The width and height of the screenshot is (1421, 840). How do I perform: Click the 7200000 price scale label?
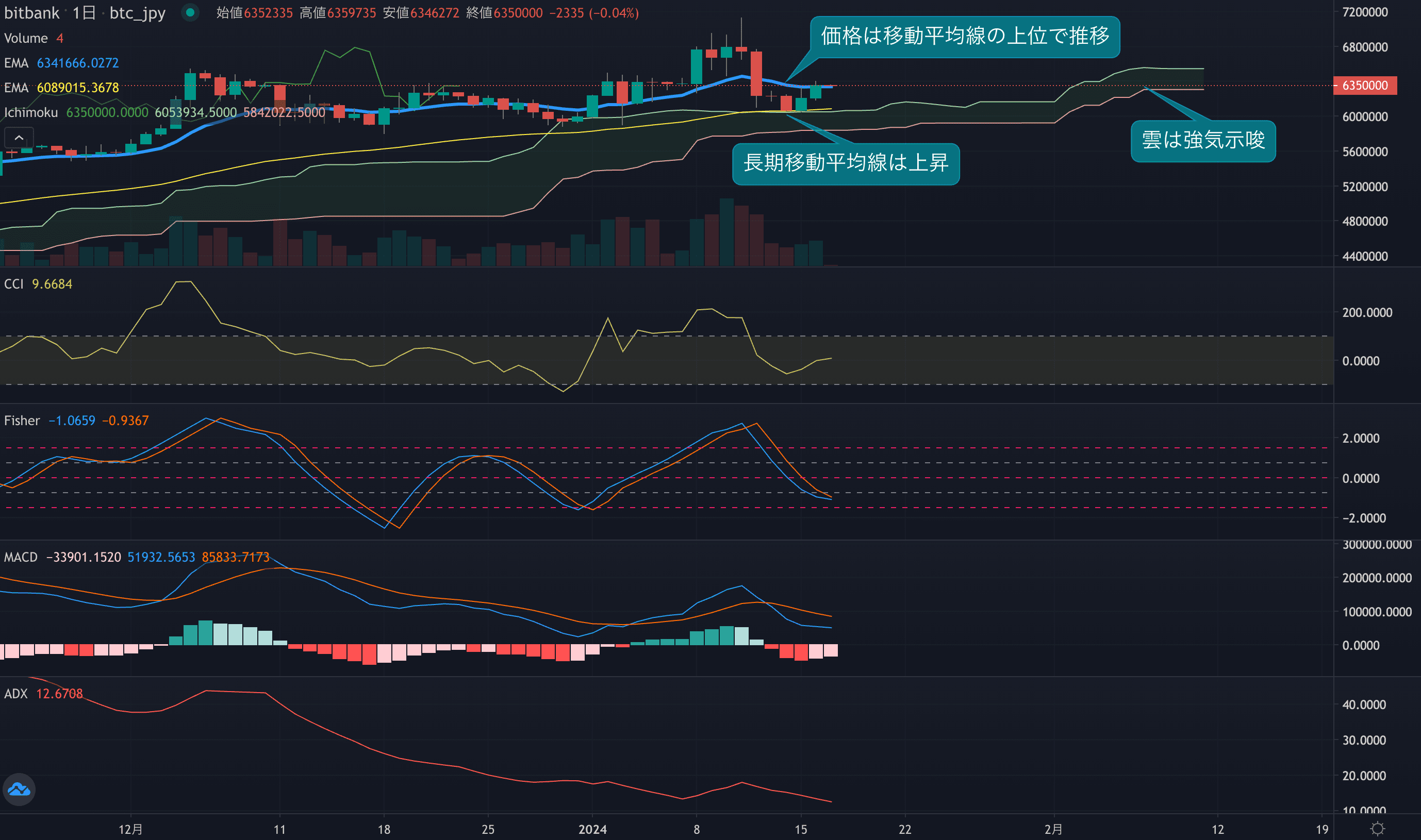(x=1364, y=12)
